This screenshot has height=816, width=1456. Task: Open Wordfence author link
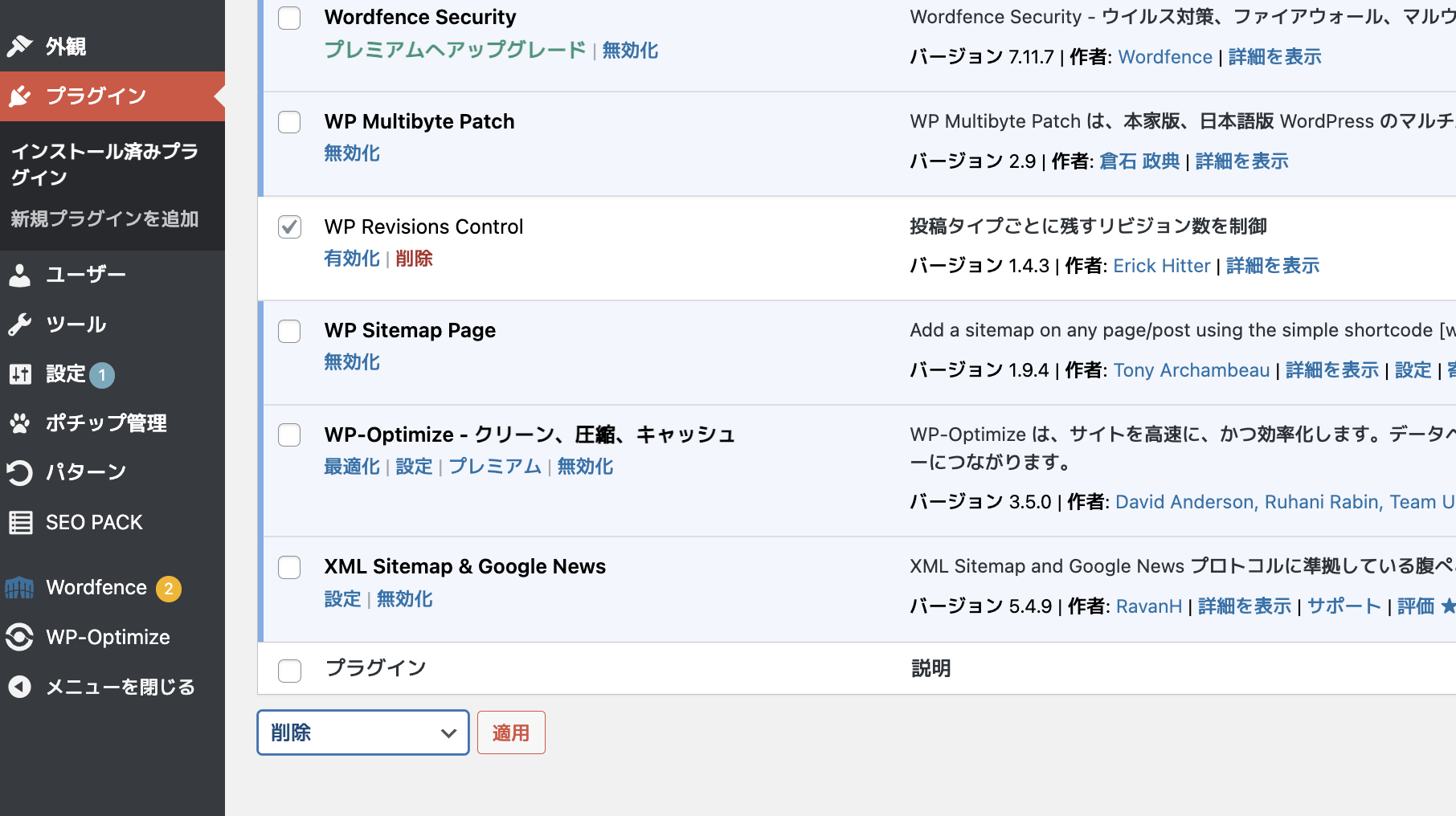pyautogui.click(x=1165, y=57)
